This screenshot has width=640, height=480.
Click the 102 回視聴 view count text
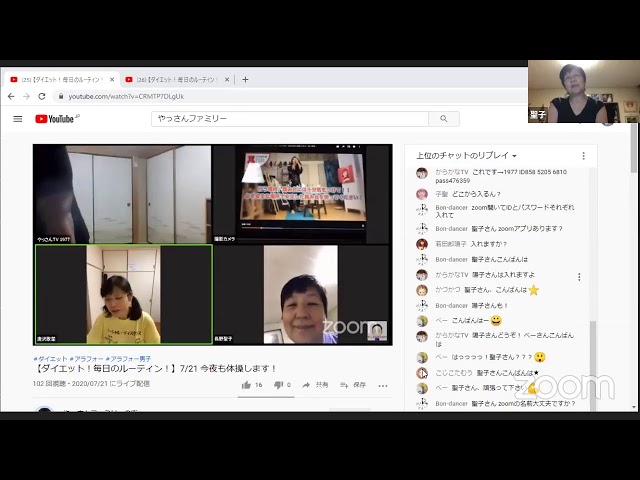click(49, 384)
